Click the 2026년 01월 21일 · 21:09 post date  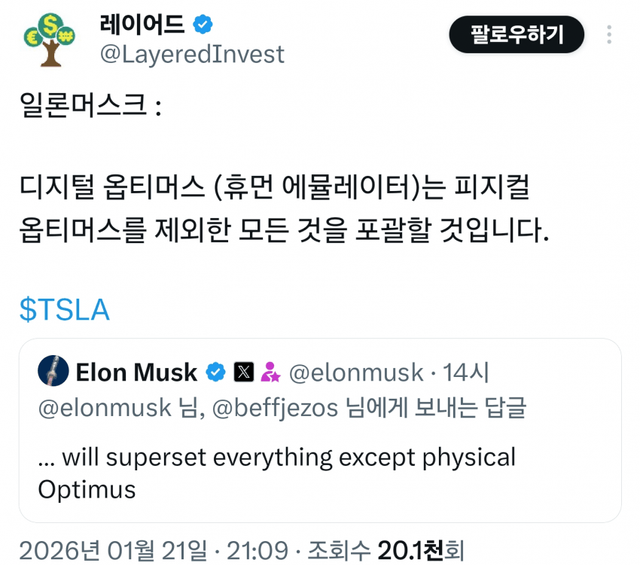coord(154,549)
